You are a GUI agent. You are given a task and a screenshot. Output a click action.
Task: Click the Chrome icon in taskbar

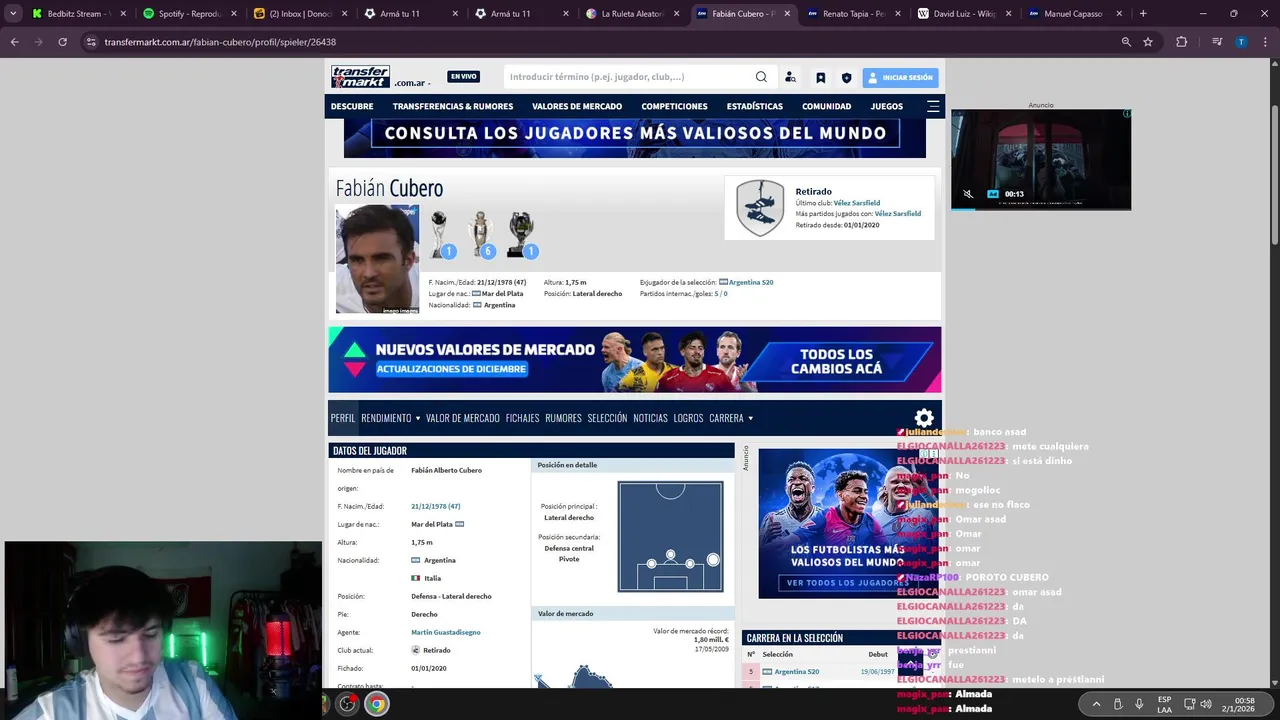point(376,704)
